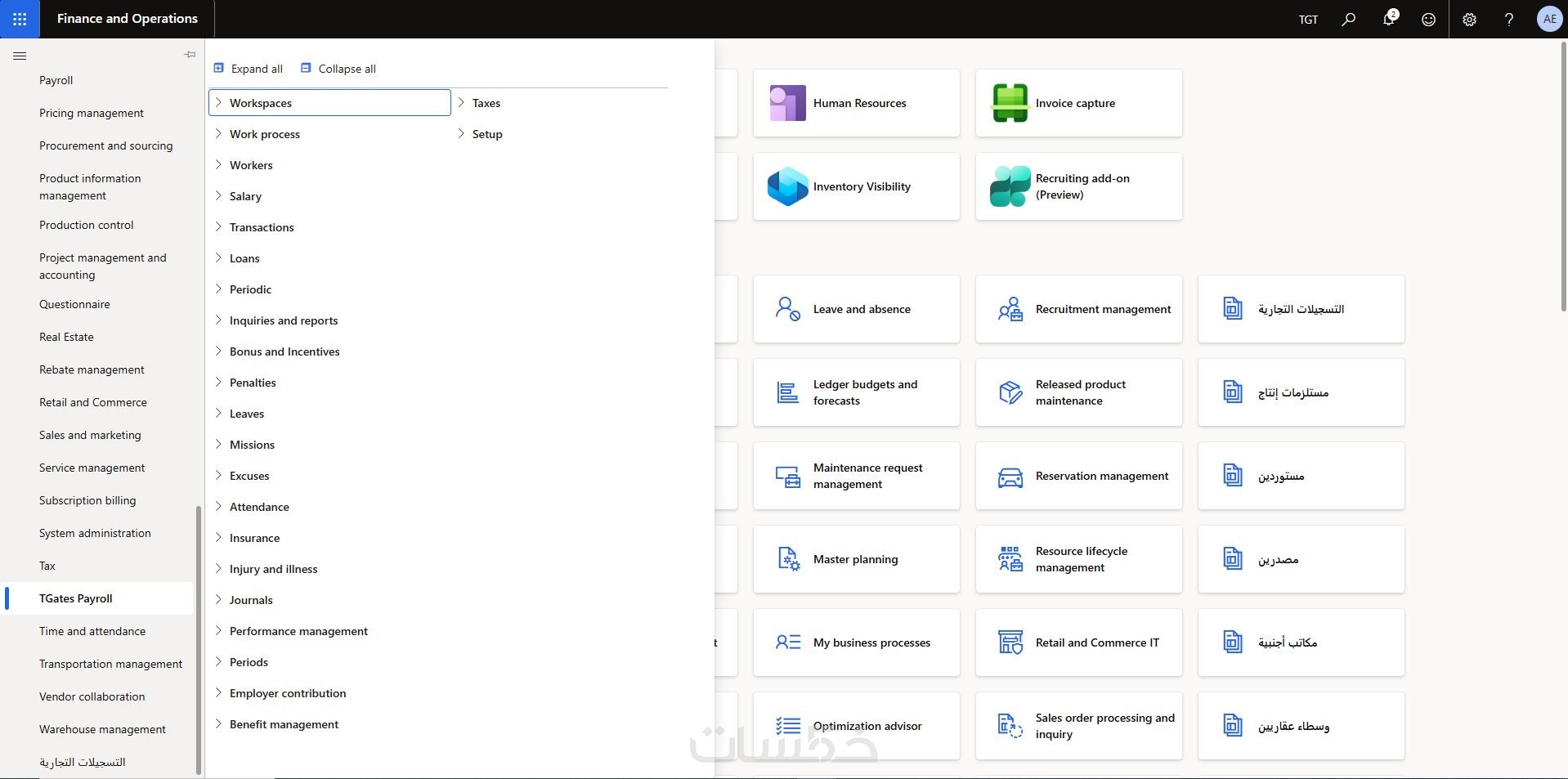The width and height of the screenshot is (1568, 779).
Task: Open Finance and Operations home link
Action: (x=128, y=19)
